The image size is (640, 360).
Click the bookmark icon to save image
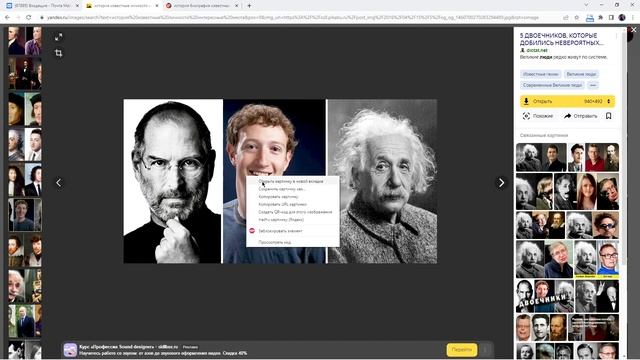[609, 116]
